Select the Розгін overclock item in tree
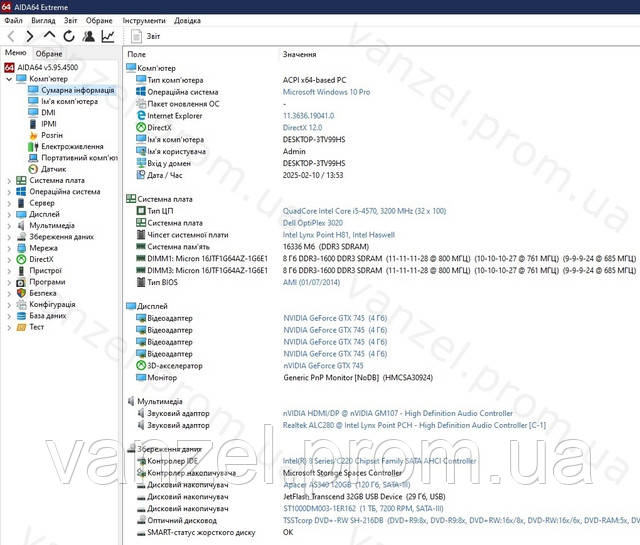Viewport: 640px width, 545px height. point(52,135)
